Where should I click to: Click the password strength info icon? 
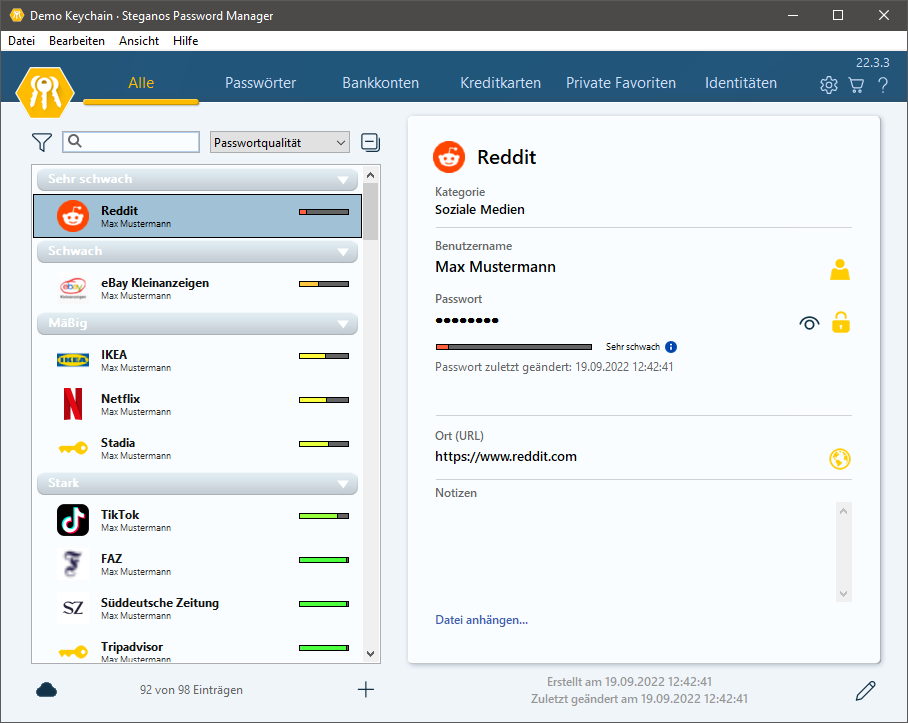[671, 347]
